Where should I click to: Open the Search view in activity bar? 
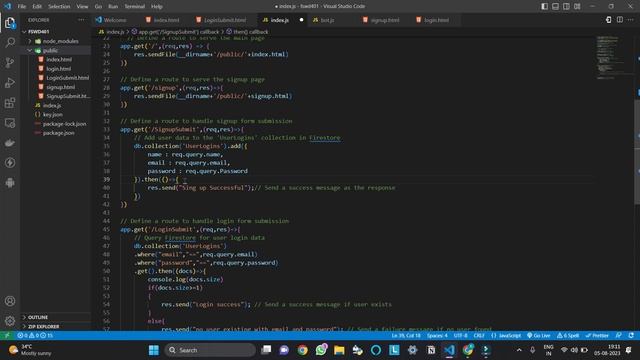point(10,42)
